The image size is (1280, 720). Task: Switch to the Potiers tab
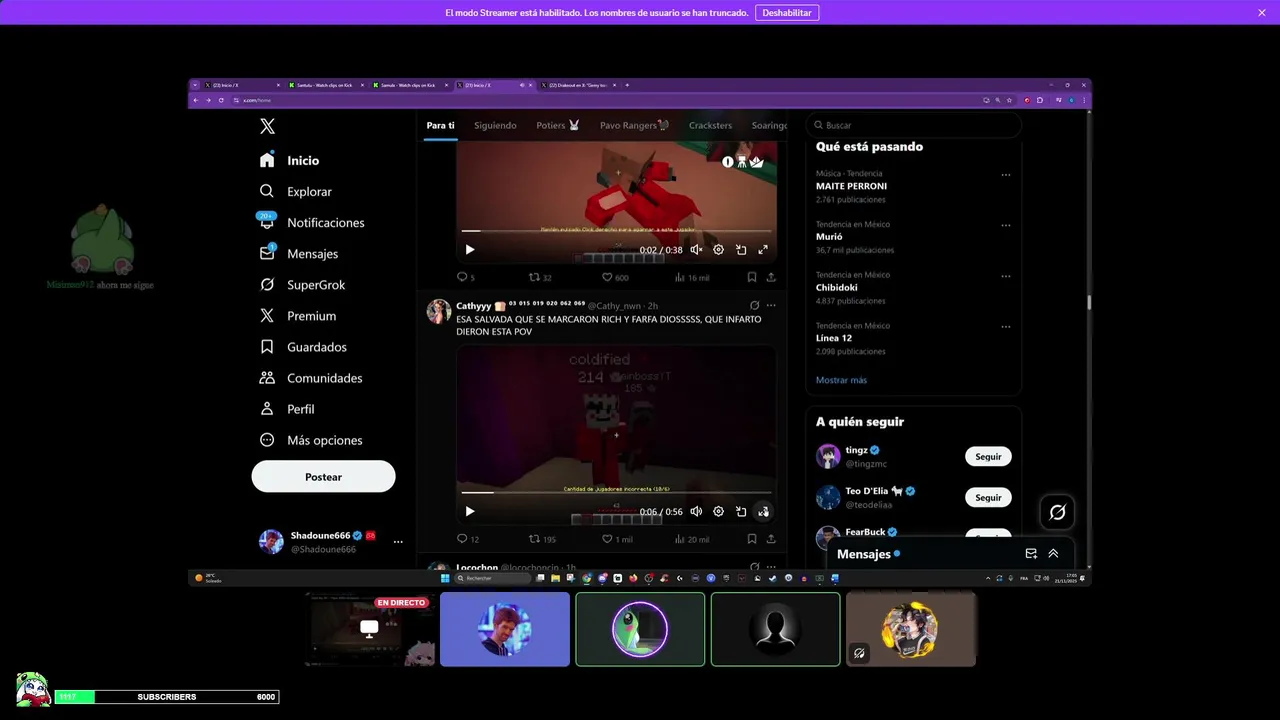[x=558, y=125]
